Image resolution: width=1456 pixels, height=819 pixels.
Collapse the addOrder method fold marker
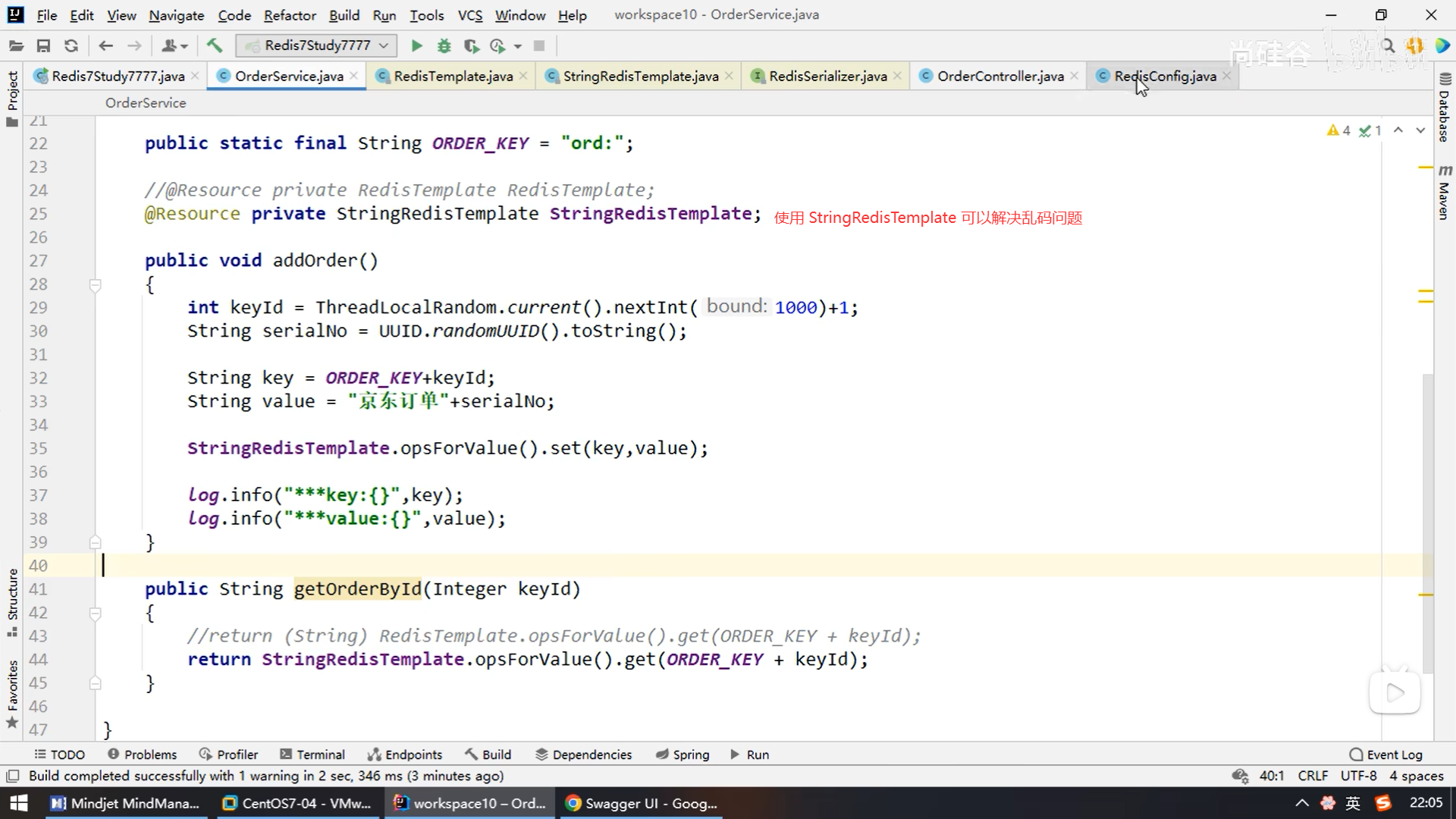pyautogui.click(x=96, y=285)
